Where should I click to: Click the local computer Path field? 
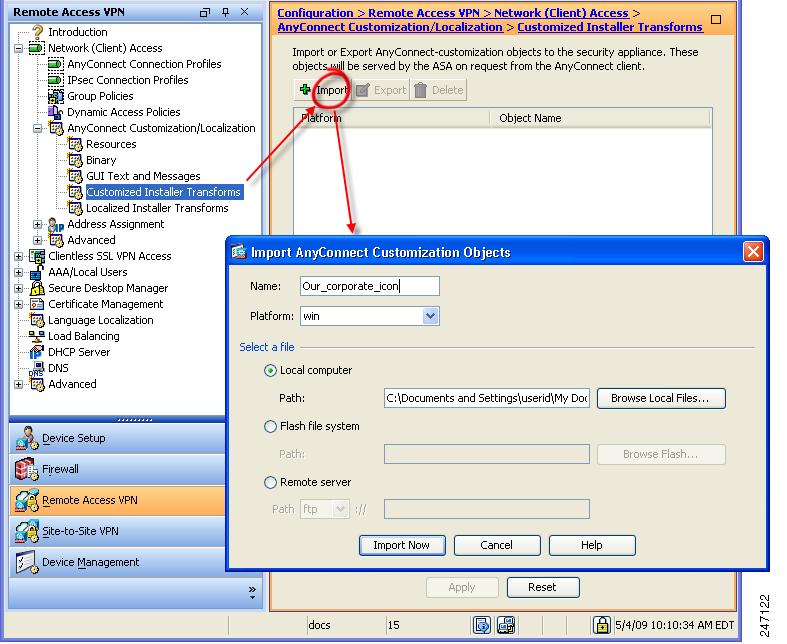[486, 399]
